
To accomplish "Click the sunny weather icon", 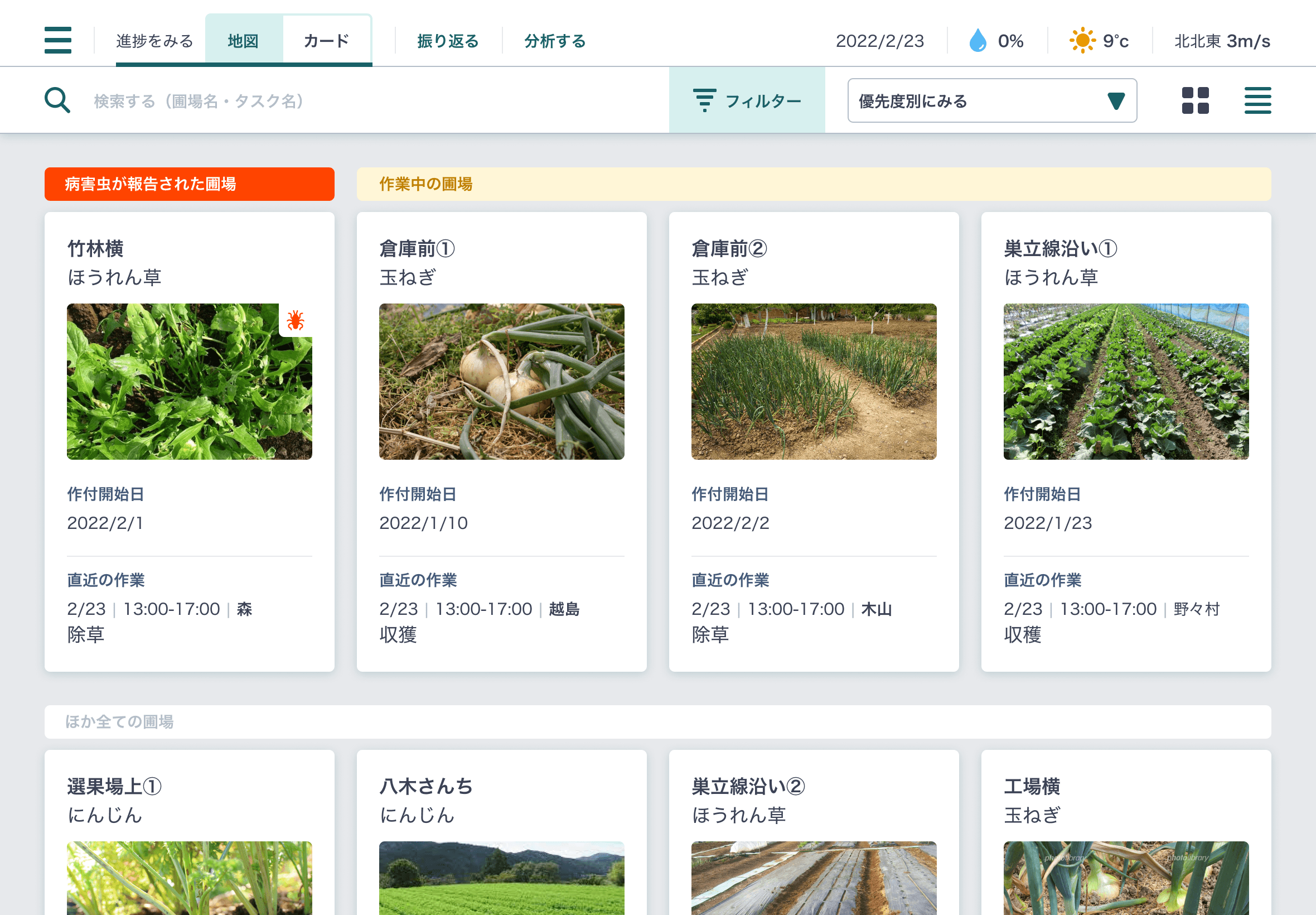I will [x=1082, y=41].
